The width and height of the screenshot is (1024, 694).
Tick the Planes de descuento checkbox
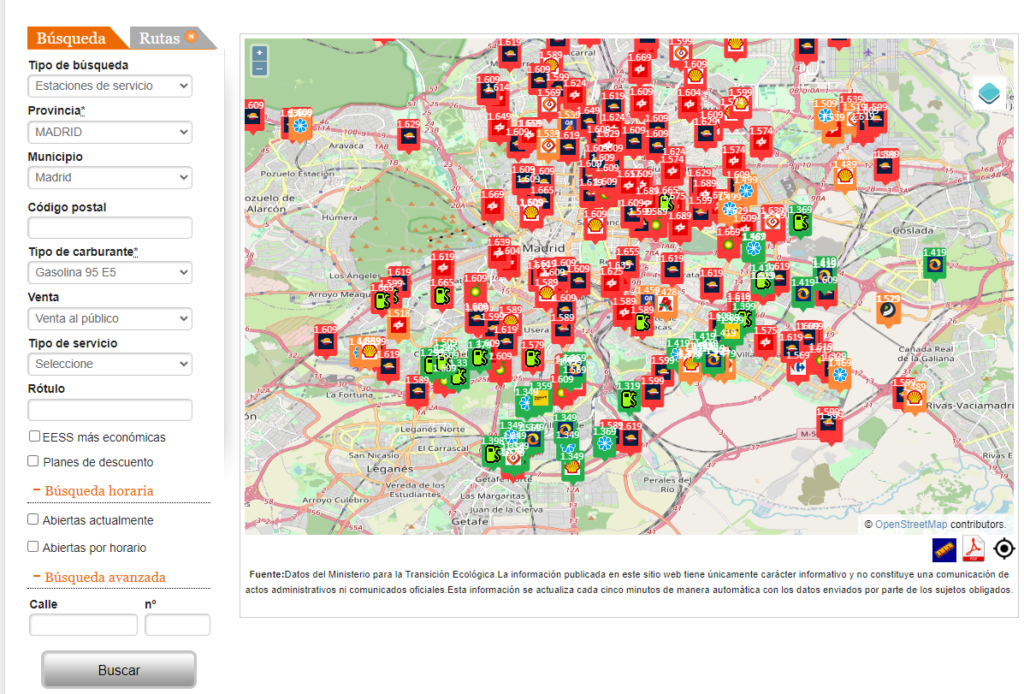click(34, 461)
